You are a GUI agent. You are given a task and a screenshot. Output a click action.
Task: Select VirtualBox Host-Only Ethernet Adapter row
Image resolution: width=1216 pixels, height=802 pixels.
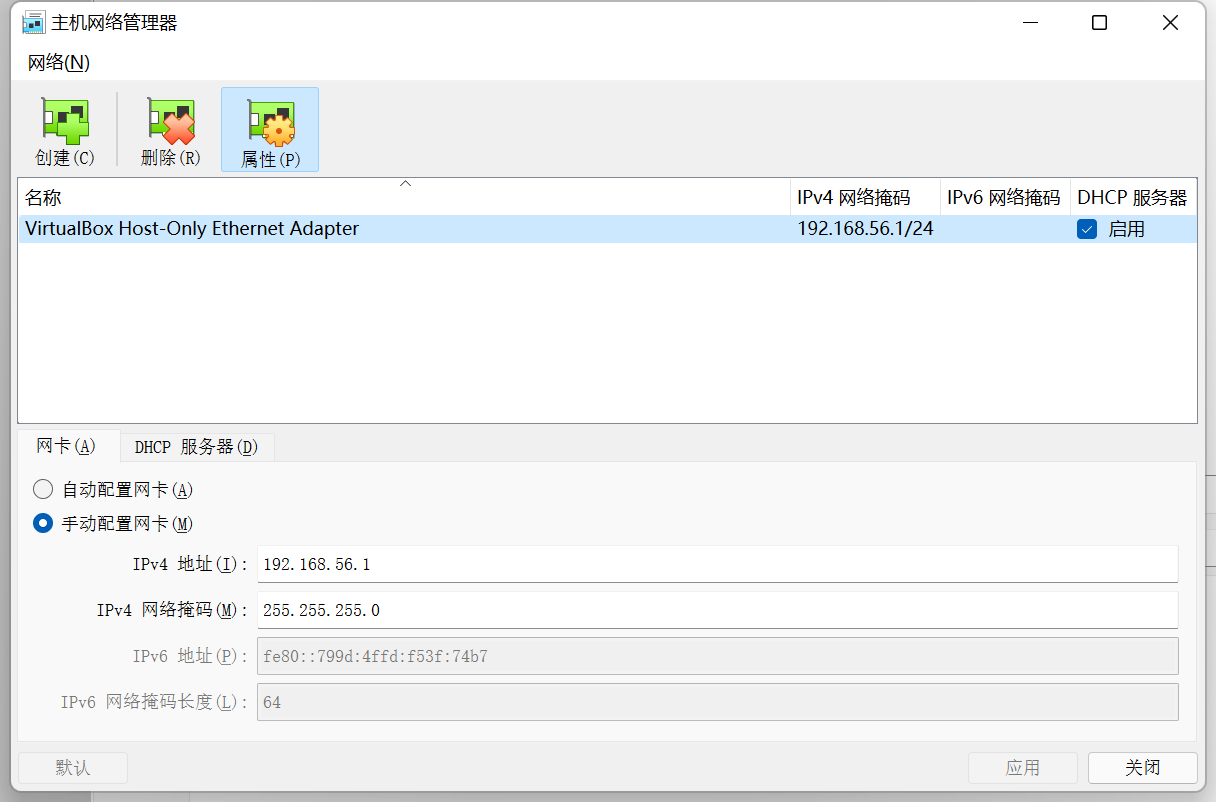607,229
